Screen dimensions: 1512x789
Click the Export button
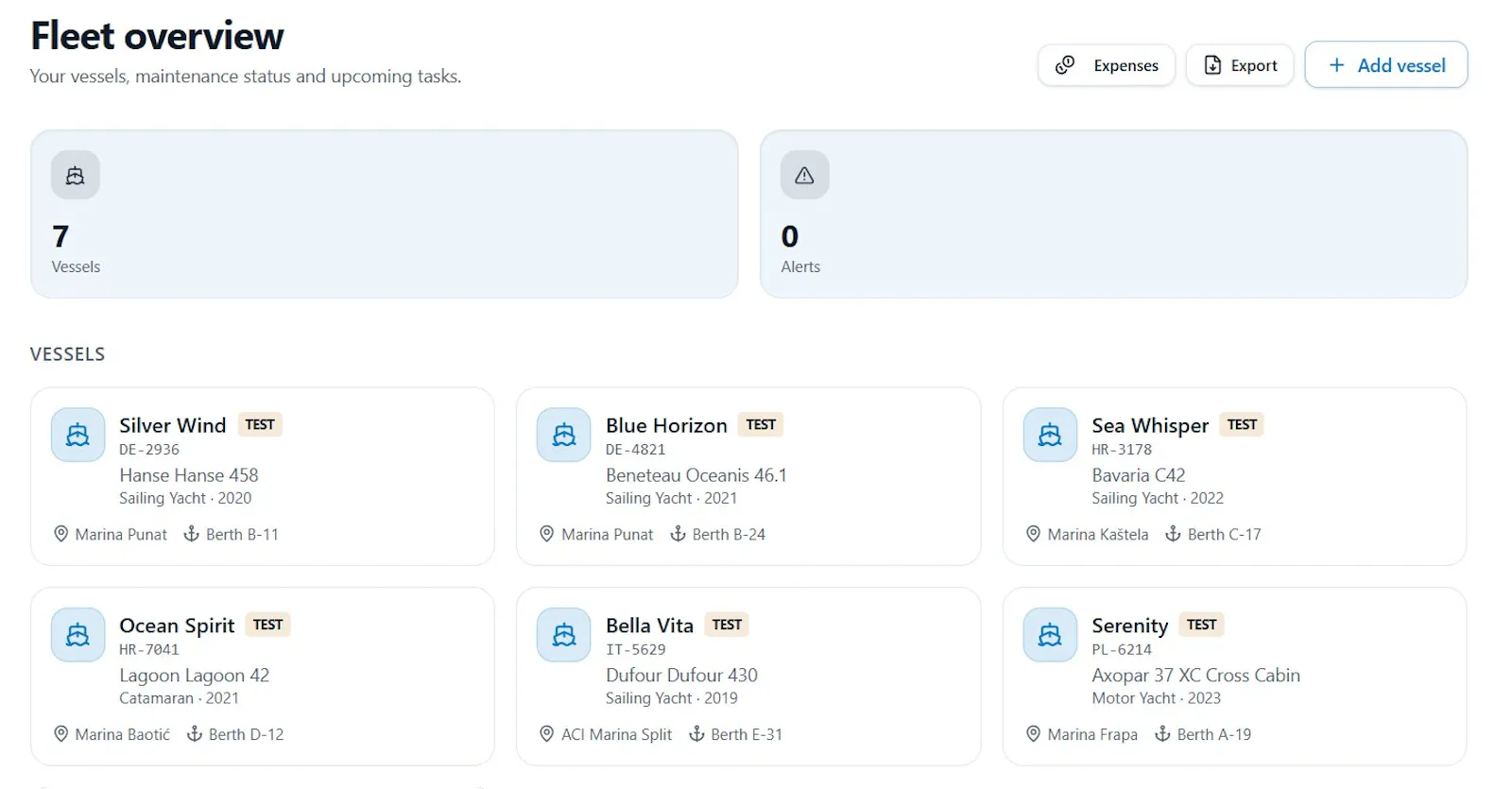[x=1240, y=65]
